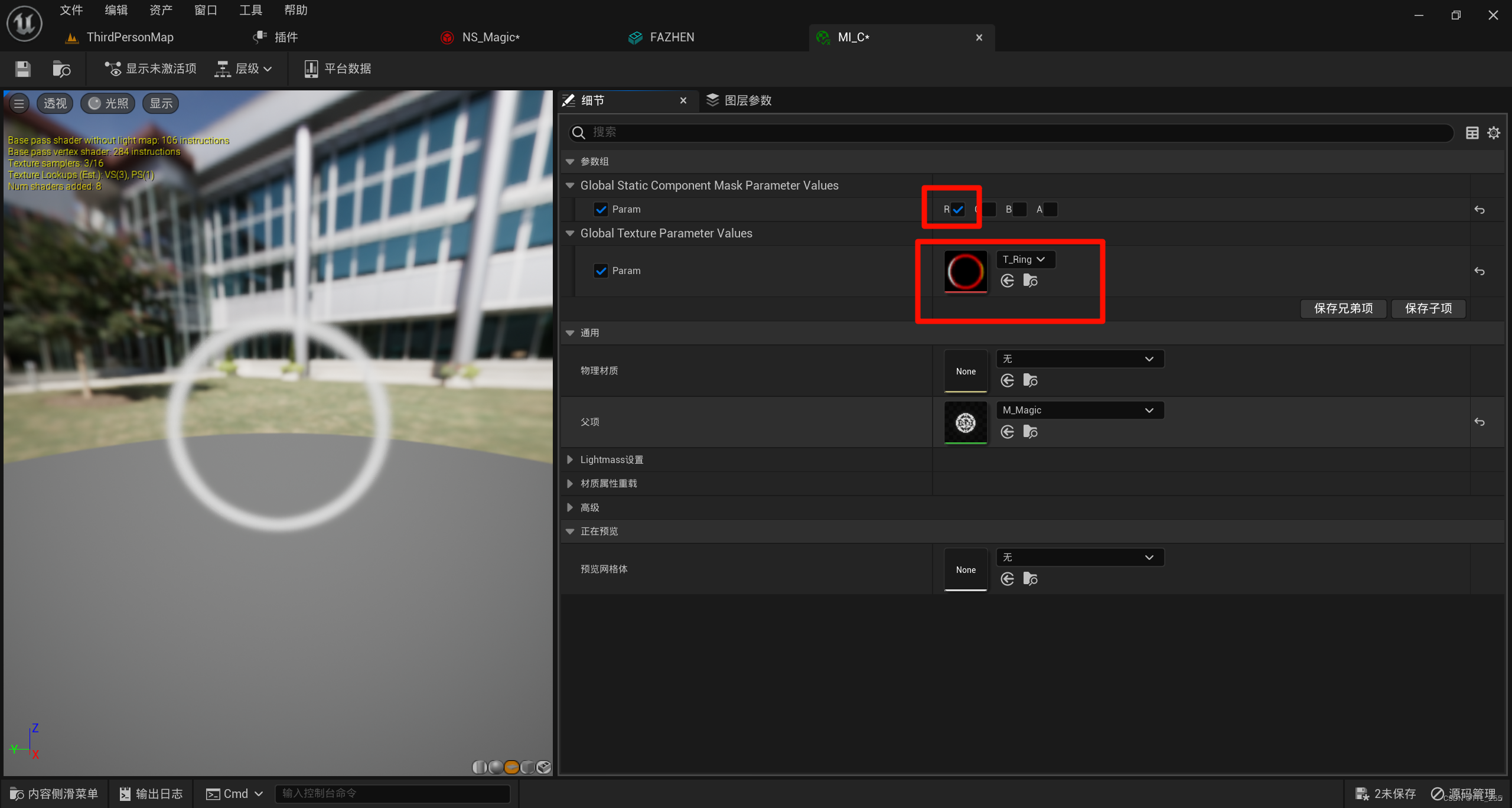This screenshot has width=1512, height=808.
Task: Toggle R channel mask checkbox
Action: point(958,210)
